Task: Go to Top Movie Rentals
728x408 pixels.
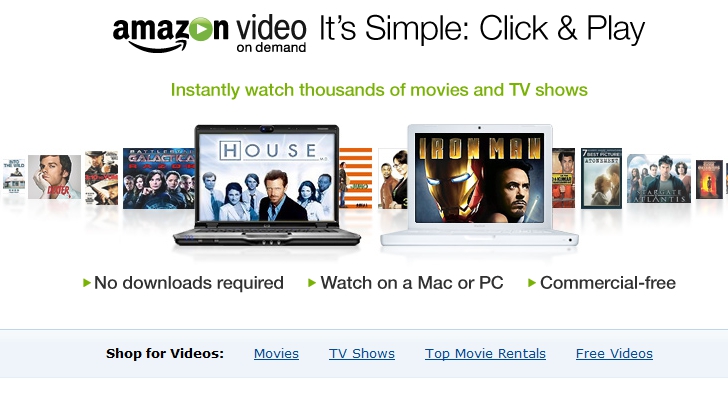Action: point(485,354)
